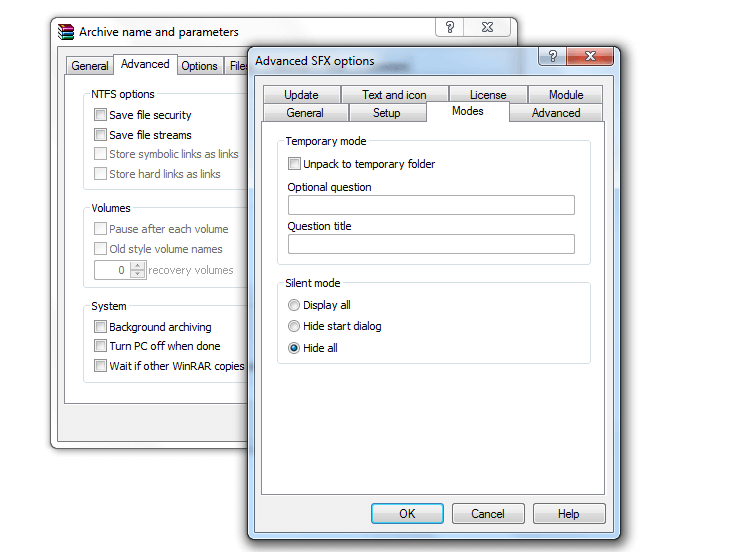The height and width of the screenshot is (552, 744).
Task: Click the Volumes group label
Action: 111,208
